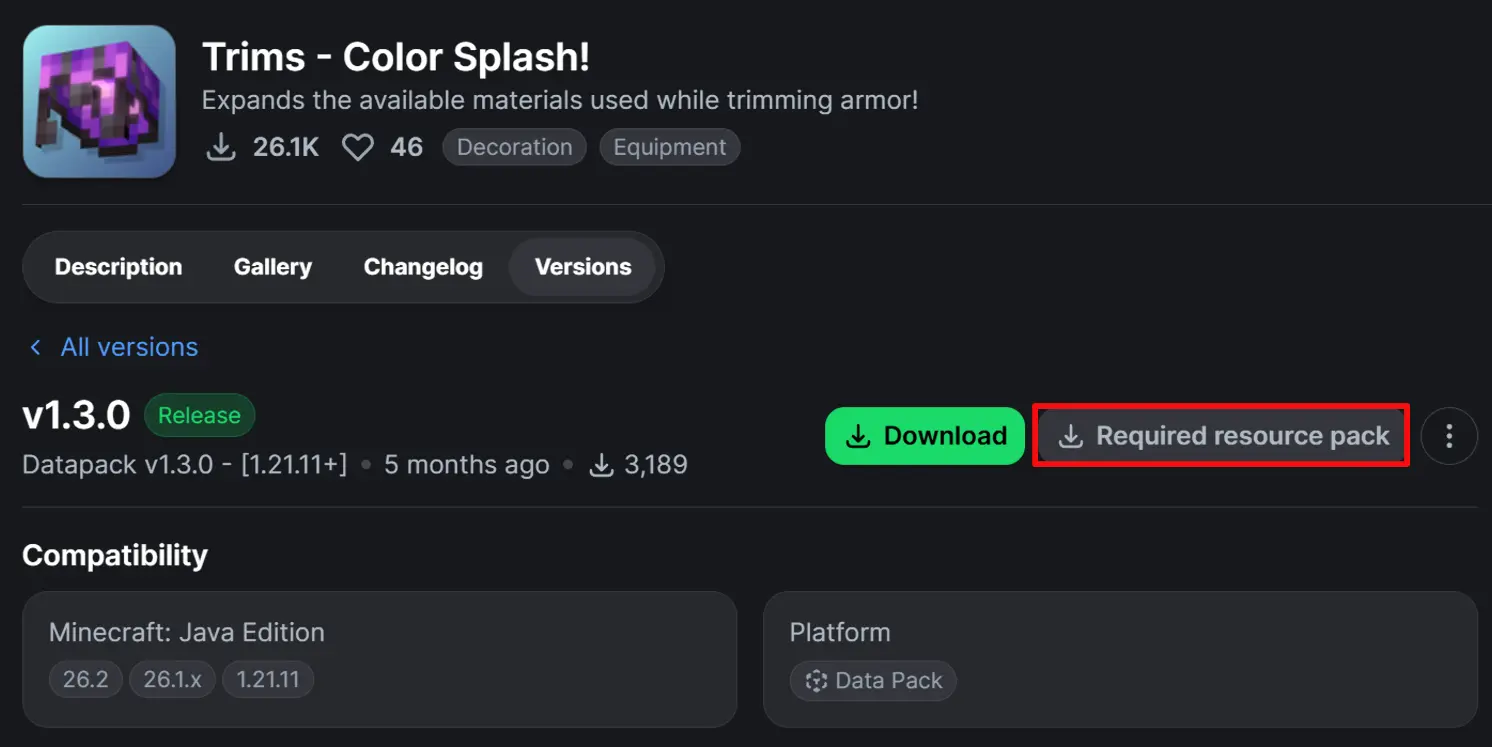Image resolution: width=1492 pixels, height=747 pixels.
Task: Click the download icon beside 3,189
Action: click(601, 465)
